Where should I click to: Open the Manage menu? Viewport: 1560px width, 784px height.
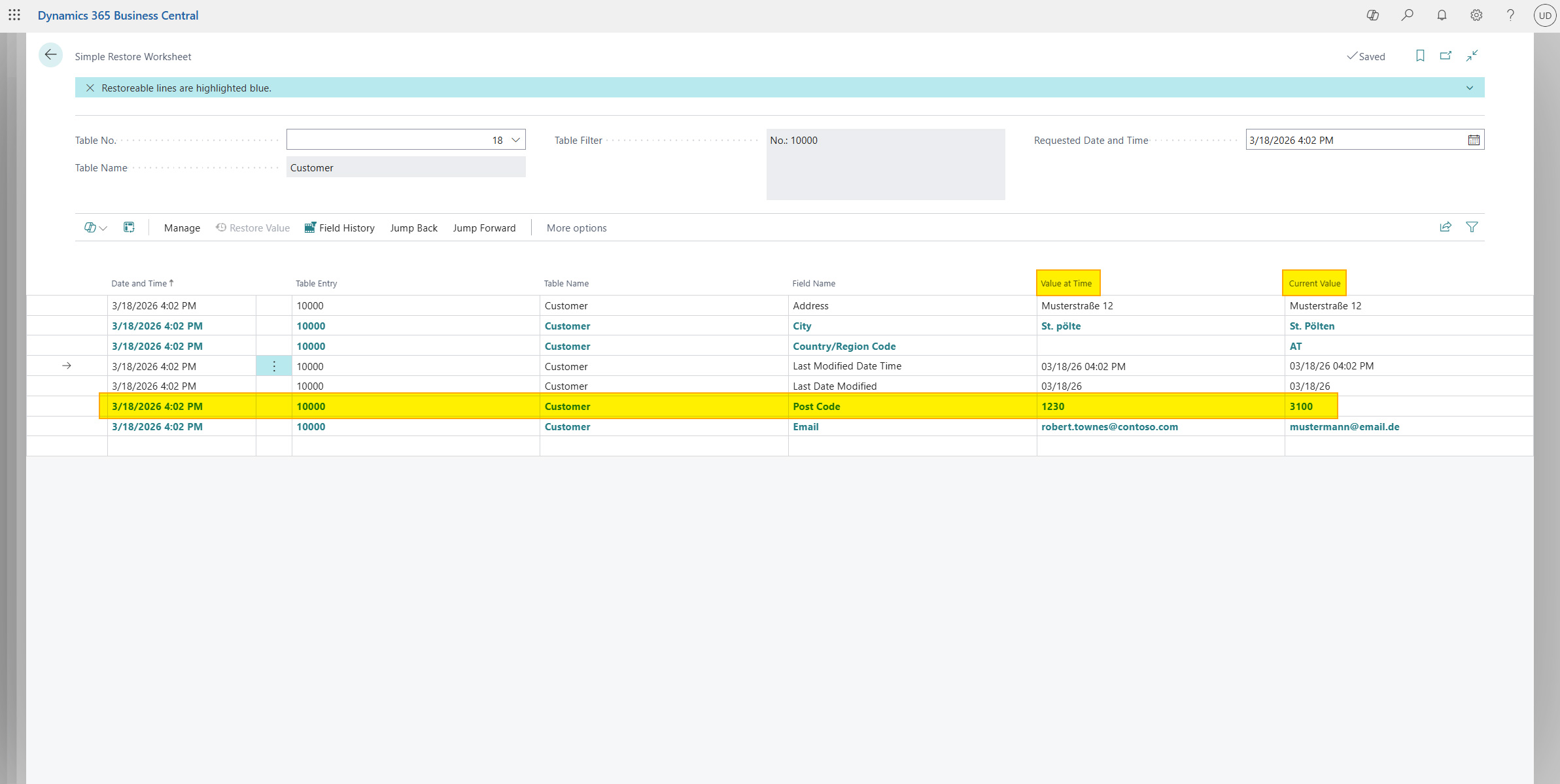tap(182, 228)
